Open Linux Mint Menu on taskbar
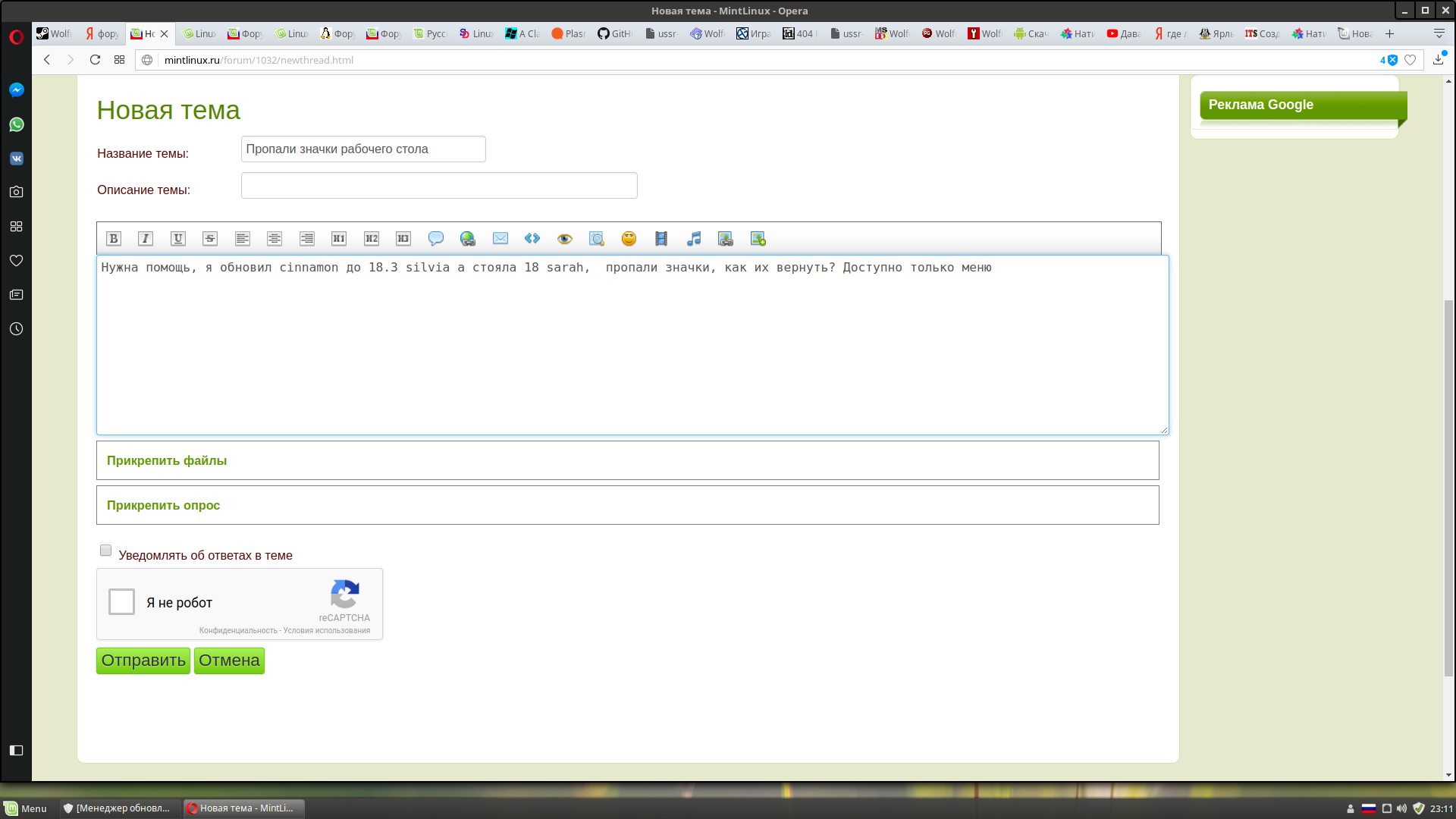 click(26, 808)
